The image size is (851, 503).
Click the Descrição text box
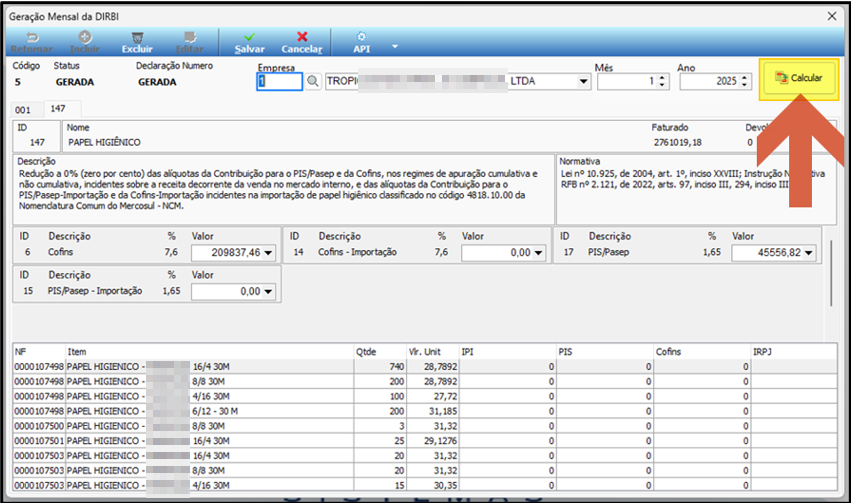click(283, 190)
